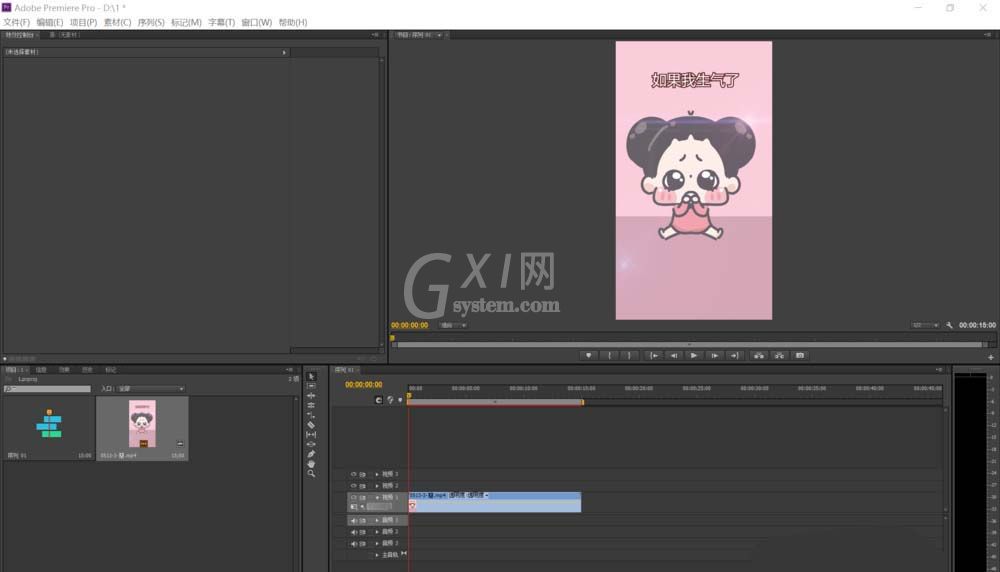Mute Audio 2 track speaker icon
The image size is (1000, 572).
pyautogui.click(x=353, y=532)
